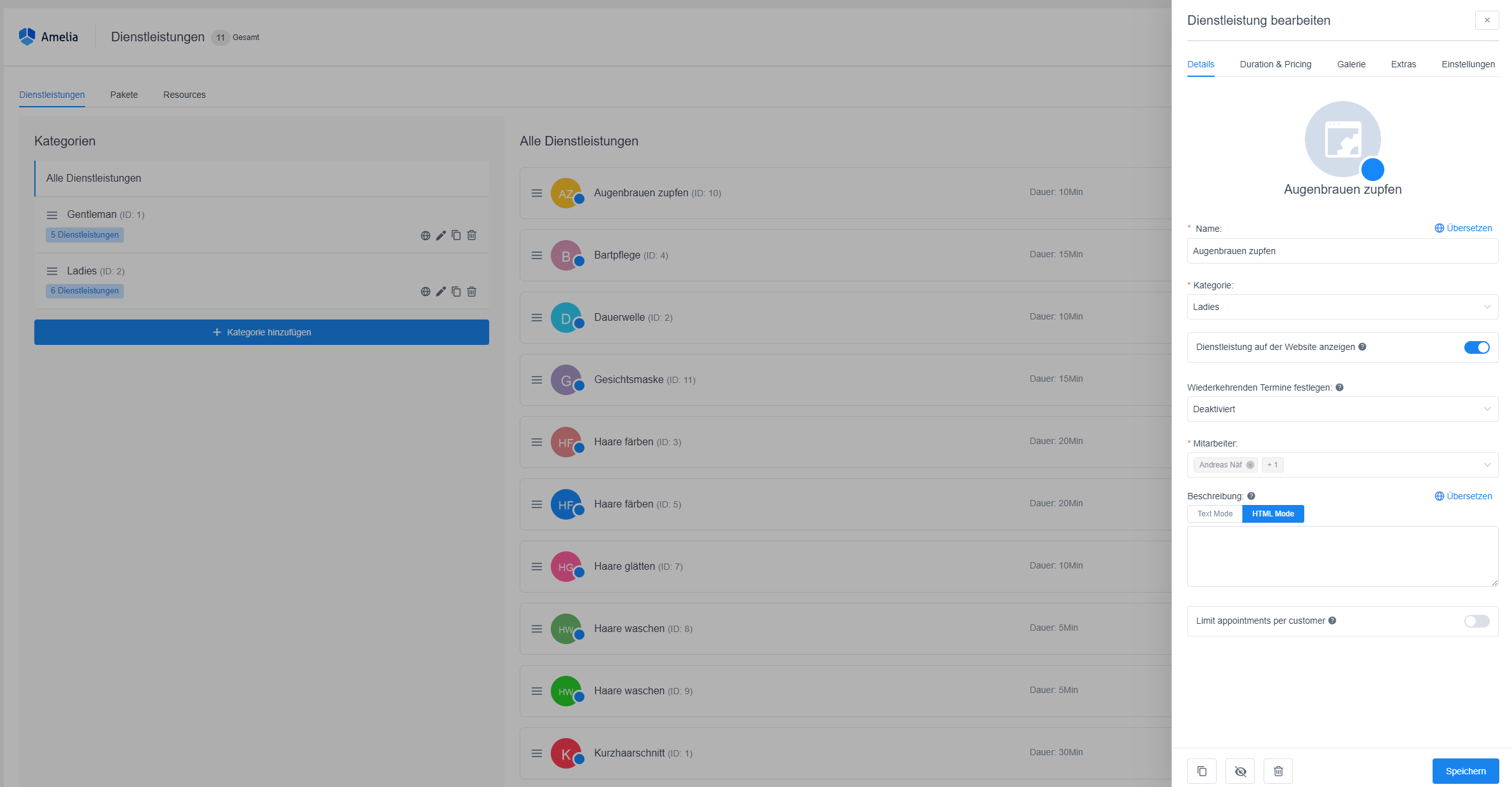
Task: Click the edit pencil icon for Gentleman category
Action: (441, 236)
